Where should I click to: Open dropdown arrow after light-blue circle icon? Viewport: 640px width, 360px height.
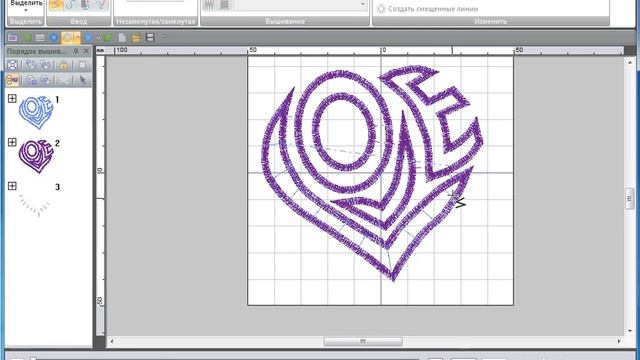coord(98,38)
